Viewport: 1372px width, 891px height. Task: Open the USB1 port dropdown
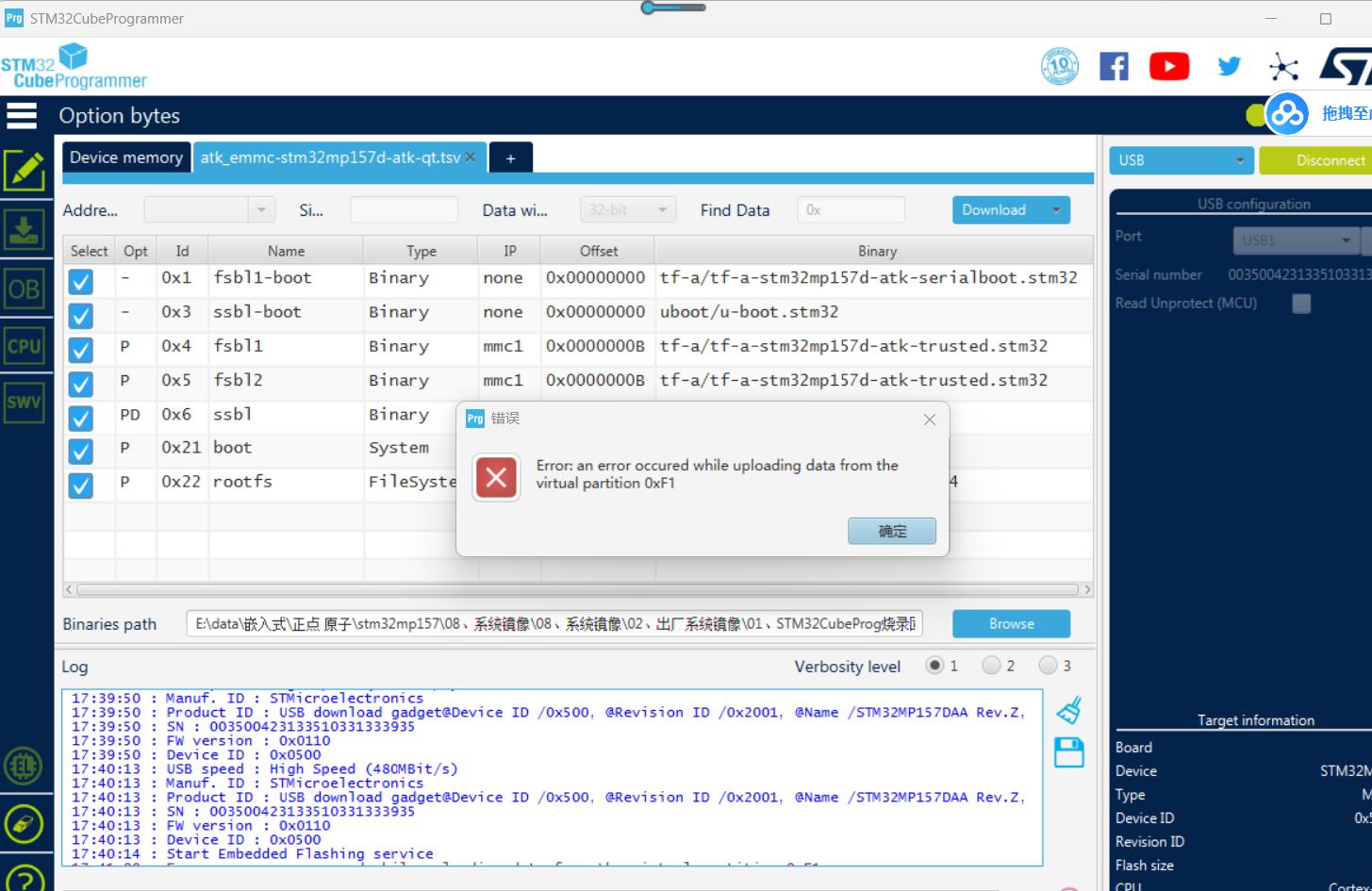click(x=1296, y=240)
